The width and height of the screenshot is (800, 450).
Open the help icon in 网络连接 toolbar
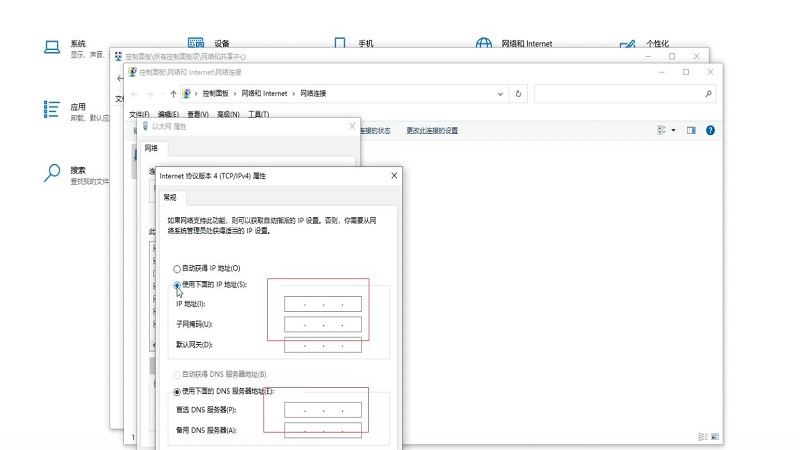[710, 131]
